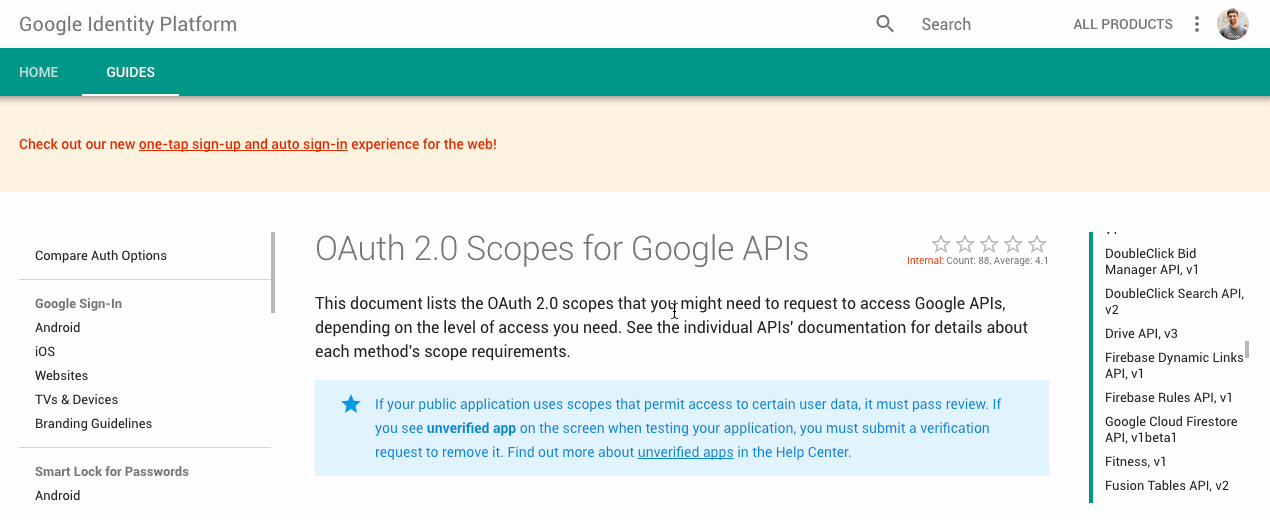Select the Google Sign-In section heading
Screen dimensions: 1270x520
coord(78,303)
